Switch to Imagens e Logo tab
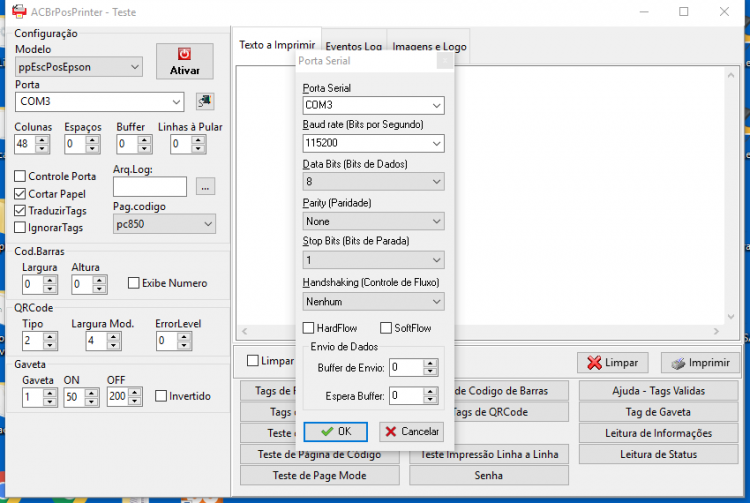 [429, 47]
